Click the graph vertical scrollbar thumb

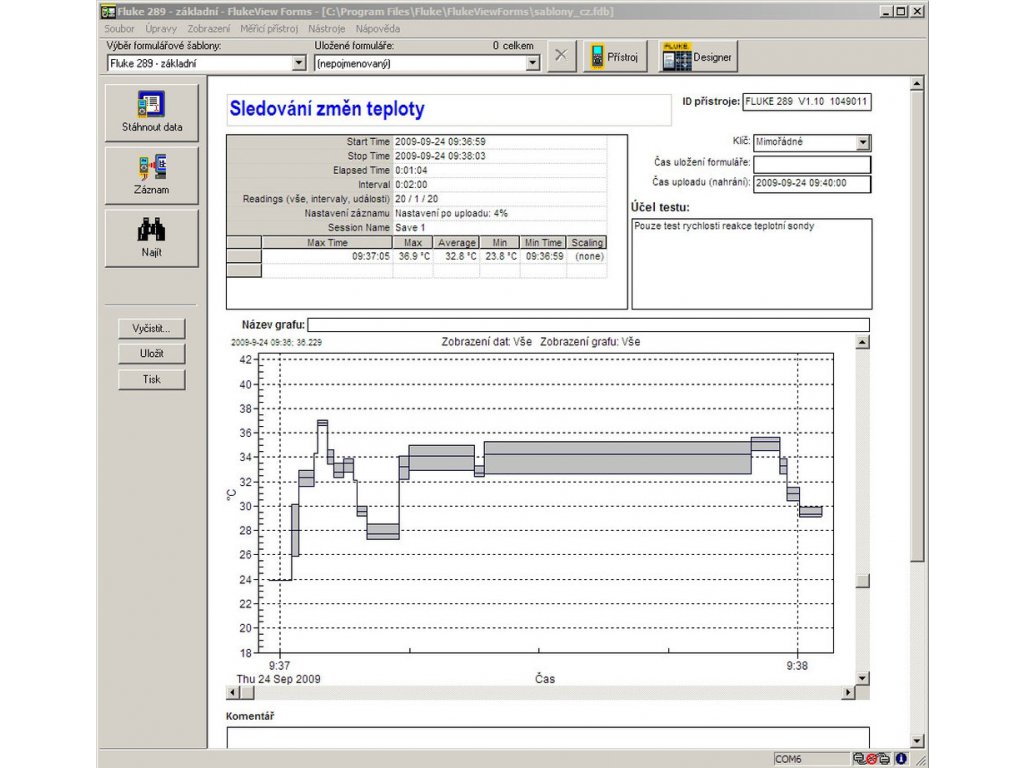(x=863, y=580)
